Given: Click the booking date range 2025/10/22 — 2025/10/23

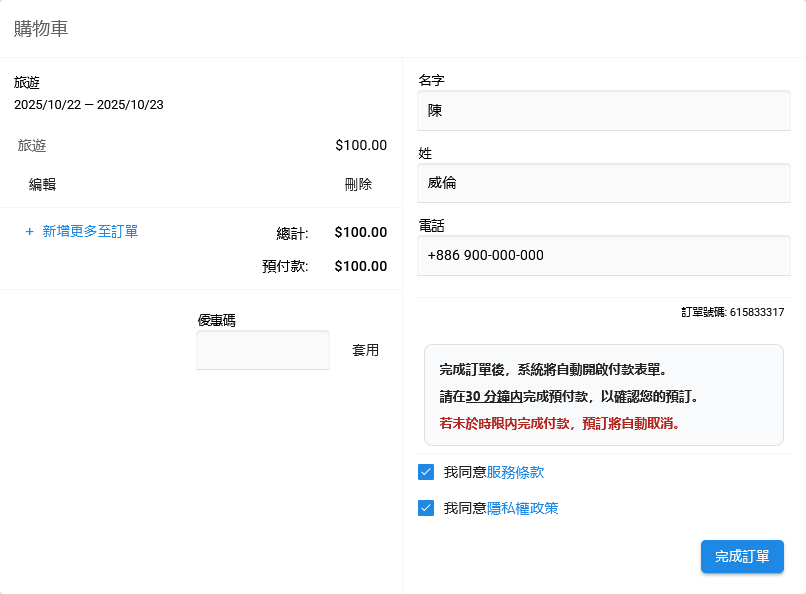Looking at the screenshot, I should tap(89, 104).
